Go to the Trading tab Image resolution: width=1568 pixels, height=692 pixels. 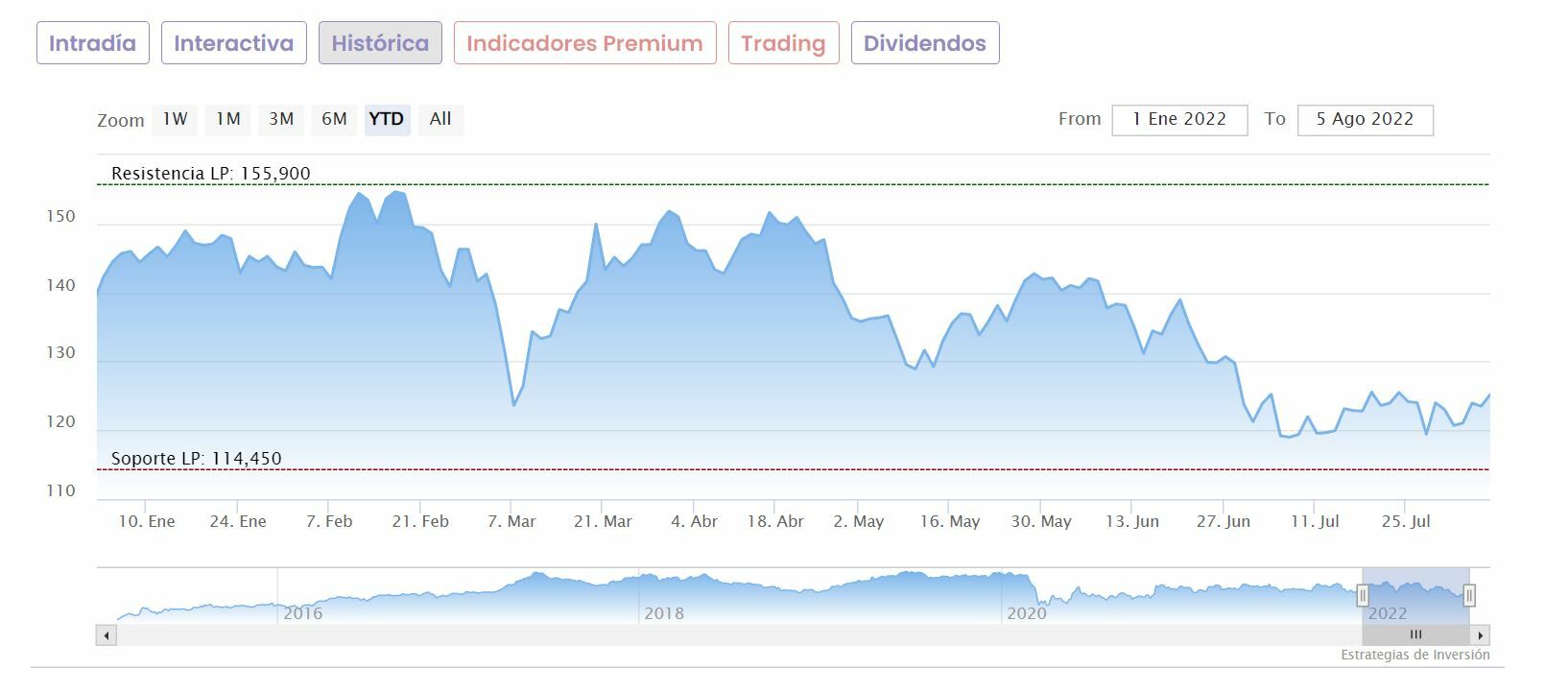pyautogui.click(x=783, y=43)
